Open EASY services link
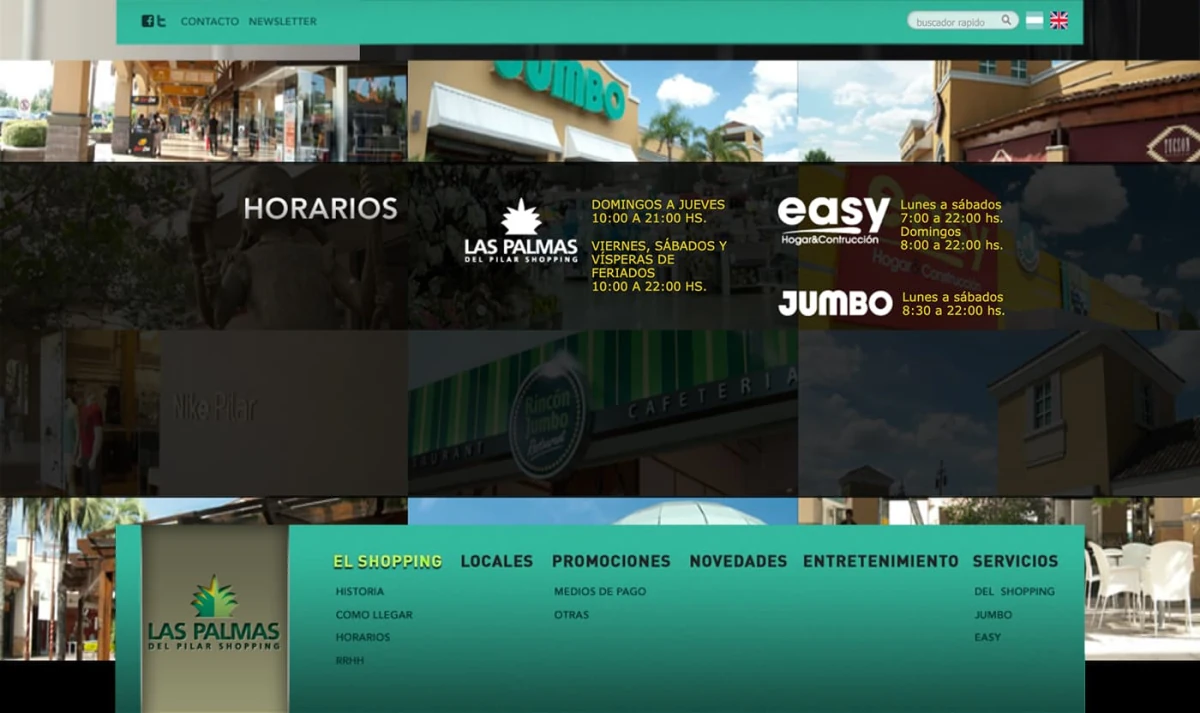1200x713 pixels. [987, 637]
